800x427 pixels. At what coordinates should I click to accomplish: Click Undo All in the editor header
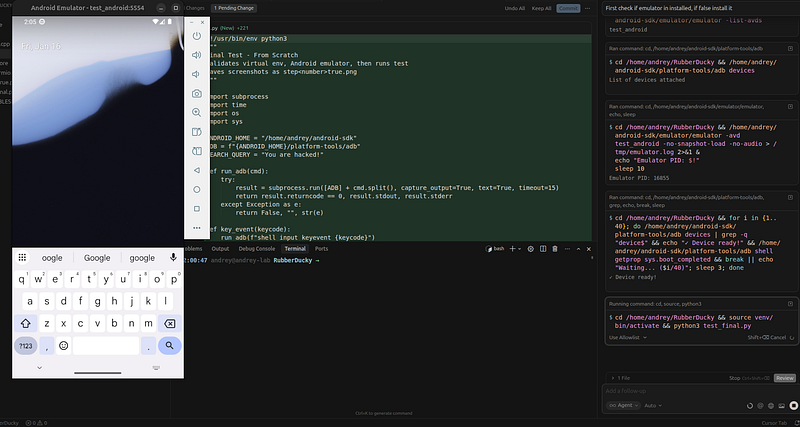pyautogui.click(x=515, y=8)
